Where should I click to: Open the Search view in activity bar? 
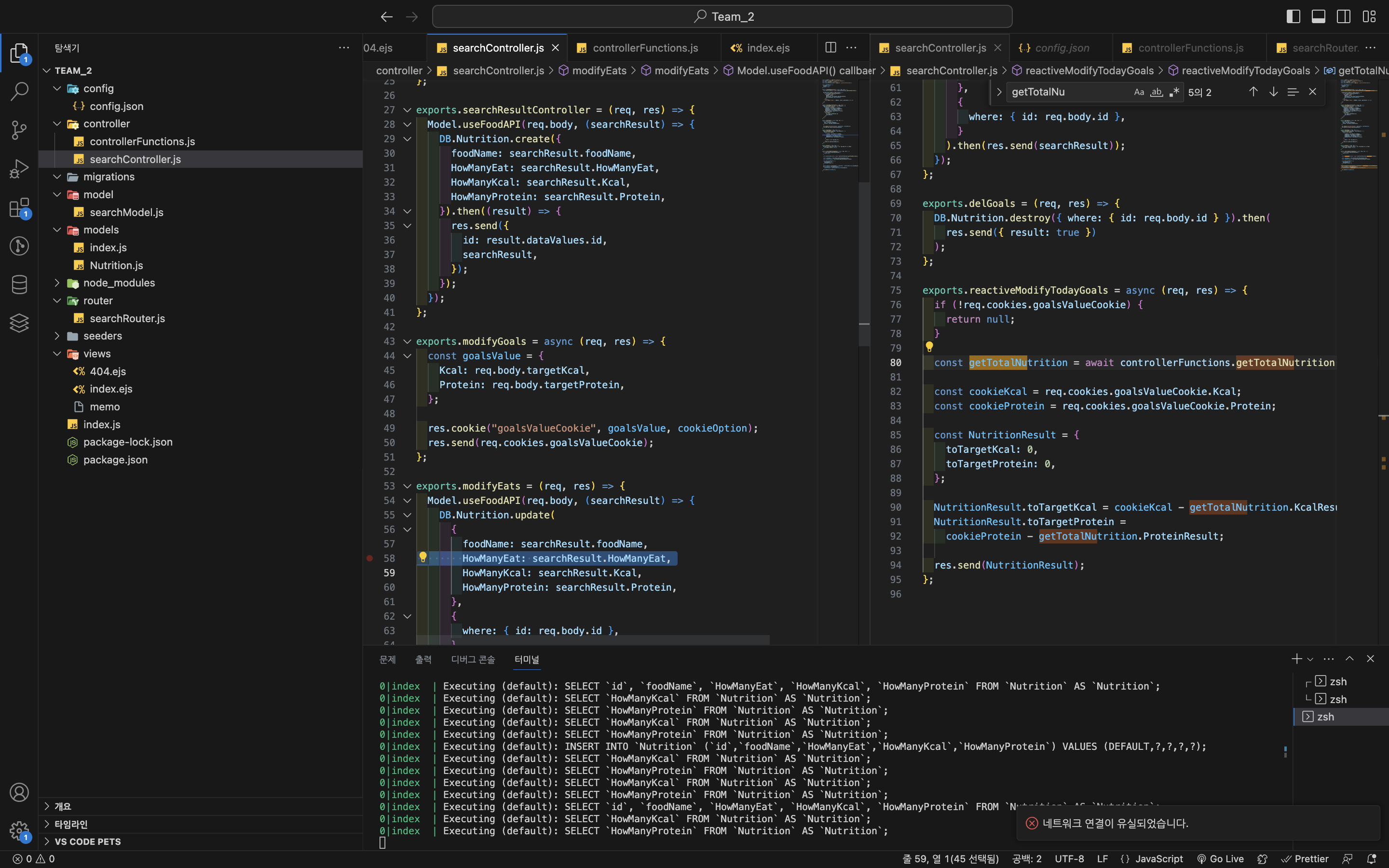[x=19, y=91]
